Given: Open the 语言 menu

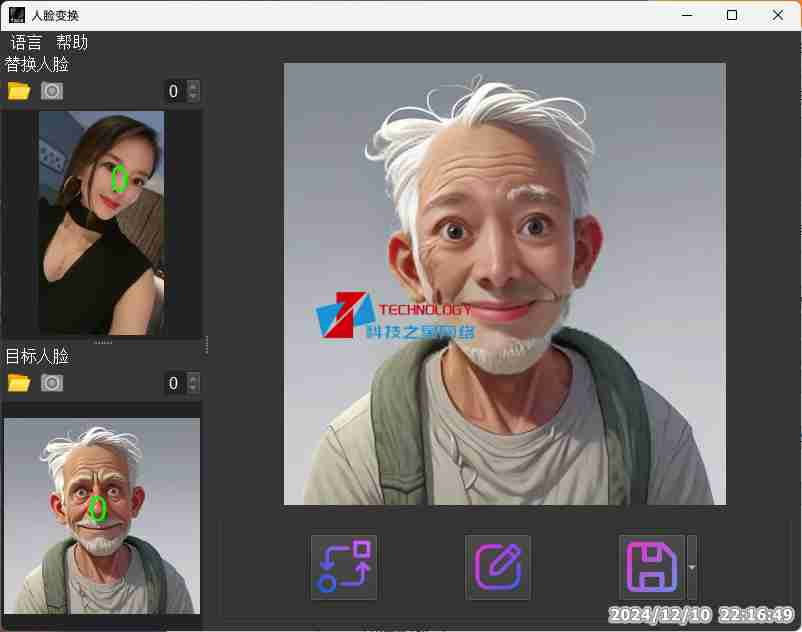Looking at the screenshot, I should (x=27, y=42).
